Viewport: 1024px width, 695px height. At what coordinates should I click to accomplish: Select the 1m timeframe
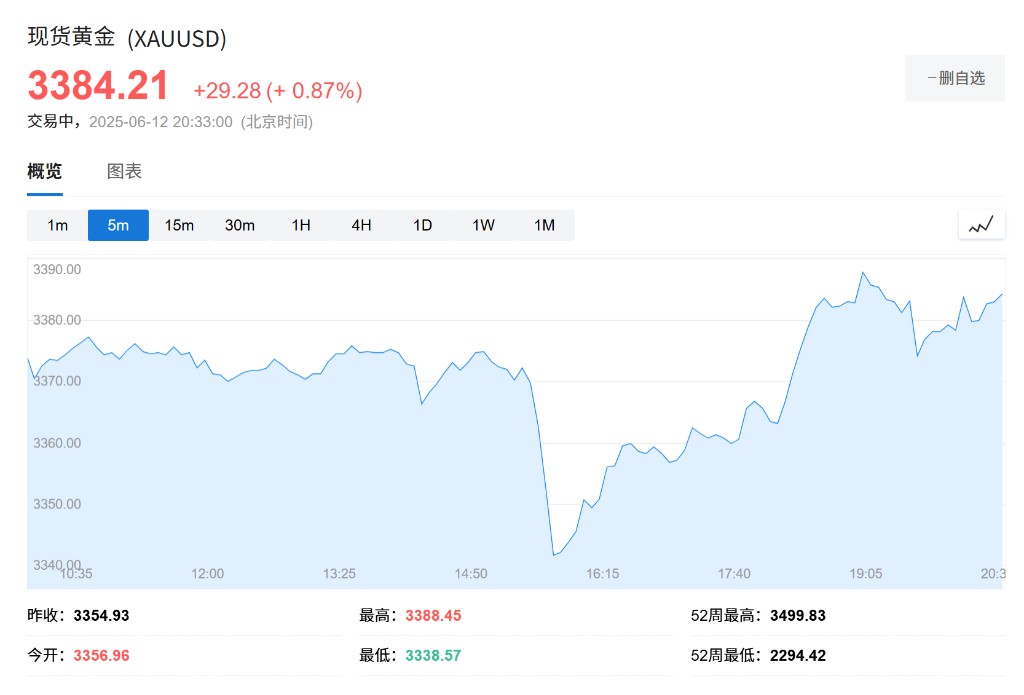tap(57, 225)
